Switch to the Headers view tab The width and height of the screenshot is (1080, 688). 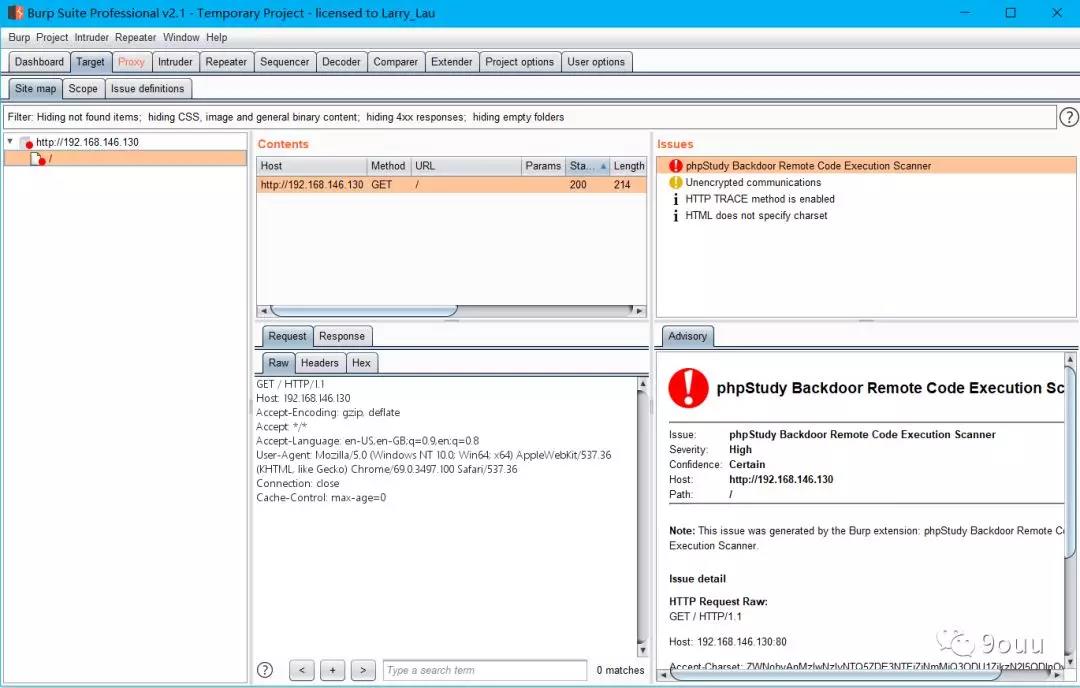(320, 362)
